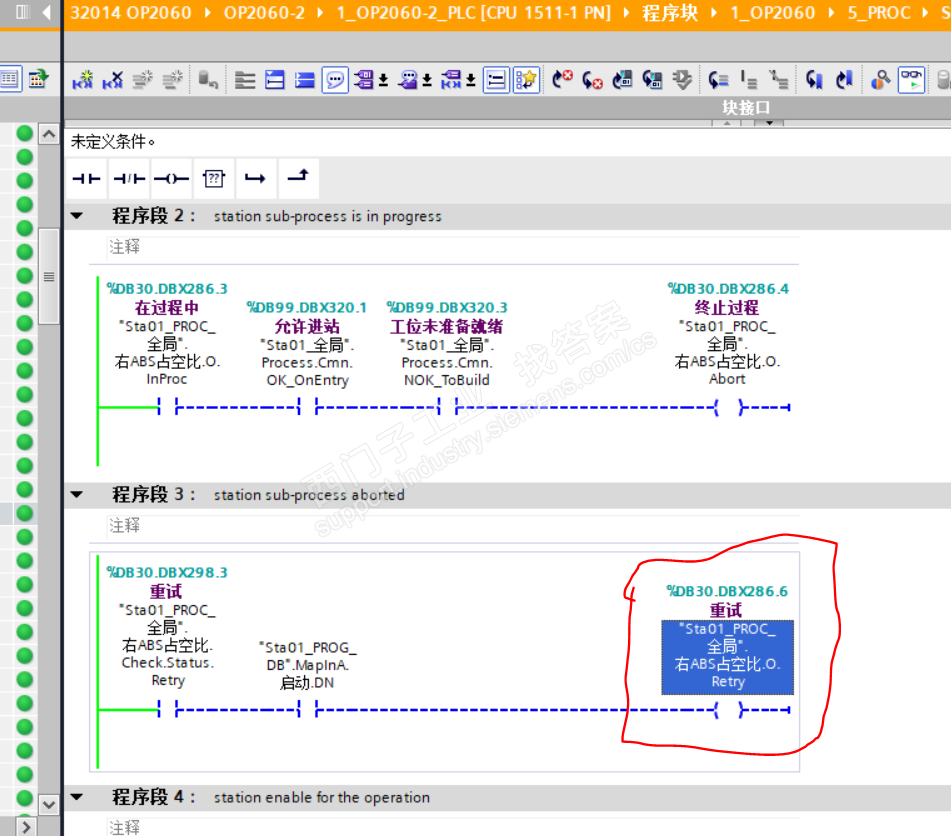
Task: Collapse network 程序段 2
Action: tap(77, 215)
